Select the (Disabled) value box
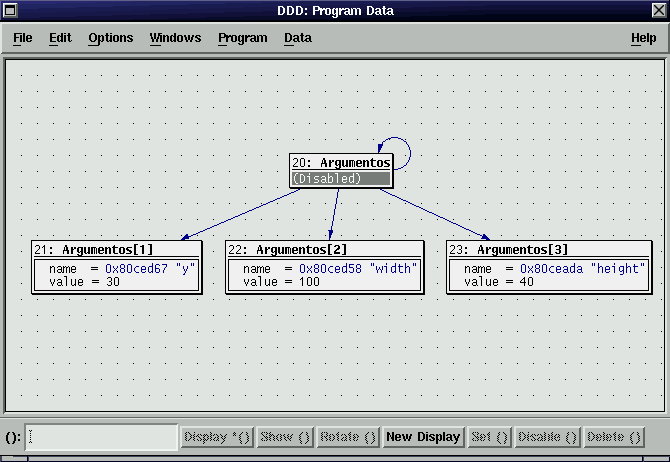The image size is (670, 462). pyautogui.click(x=340, y=179)
